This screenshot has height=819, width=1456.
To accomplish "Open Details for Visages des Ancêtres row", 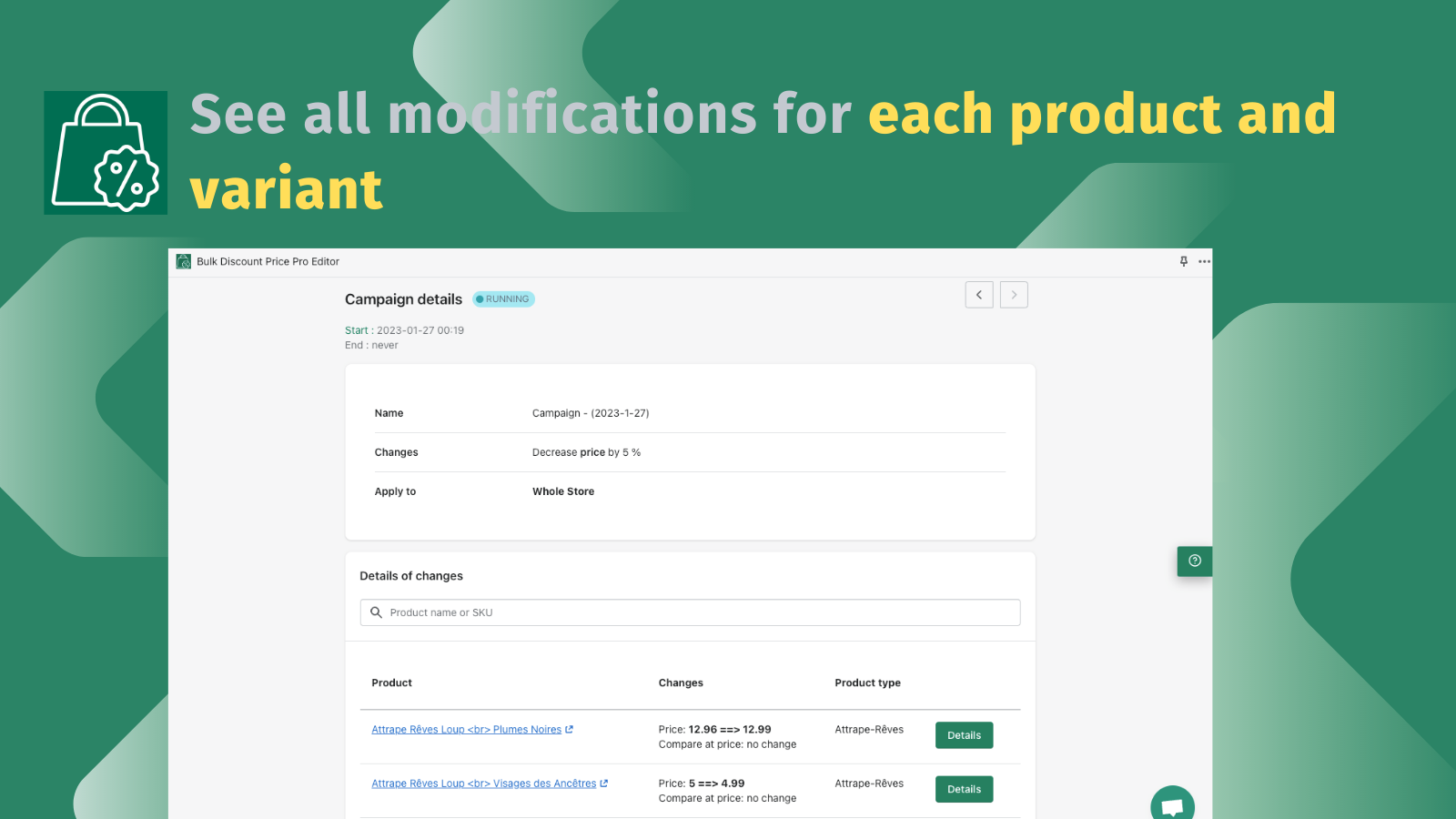I will point(964,789).
